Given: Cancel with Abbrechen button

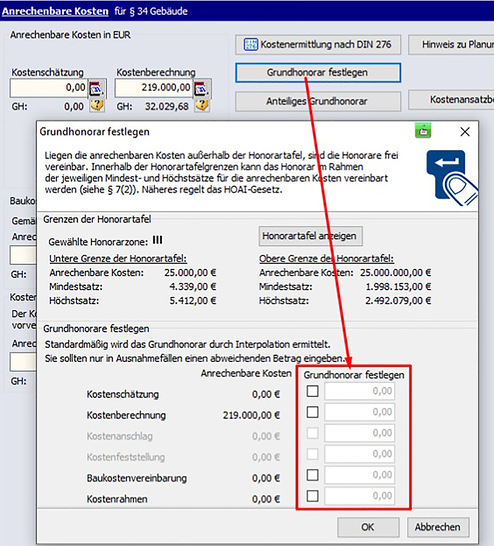Looking at the screenshot, I should 438,527.
